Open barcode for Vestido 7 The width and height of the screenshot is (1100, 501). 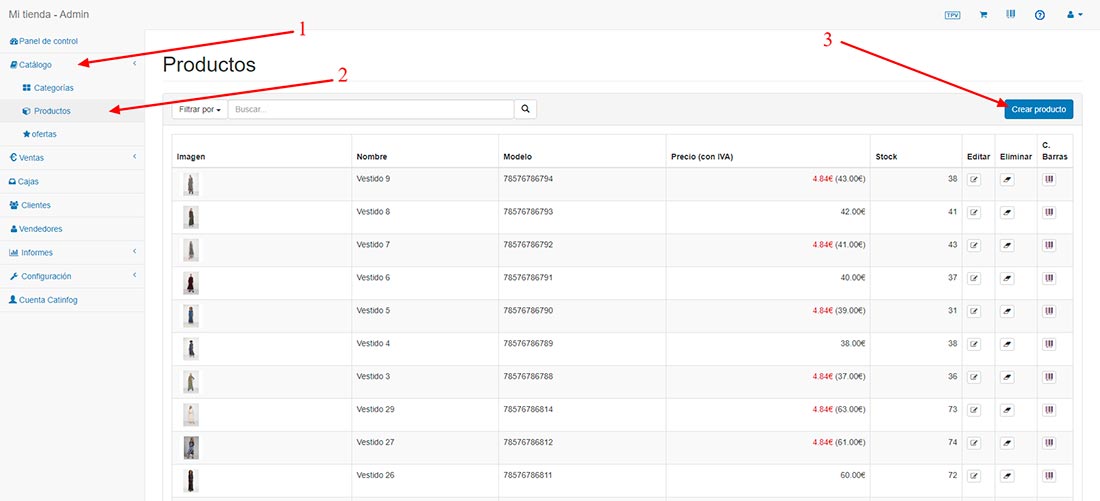[x=1049, y=246]
